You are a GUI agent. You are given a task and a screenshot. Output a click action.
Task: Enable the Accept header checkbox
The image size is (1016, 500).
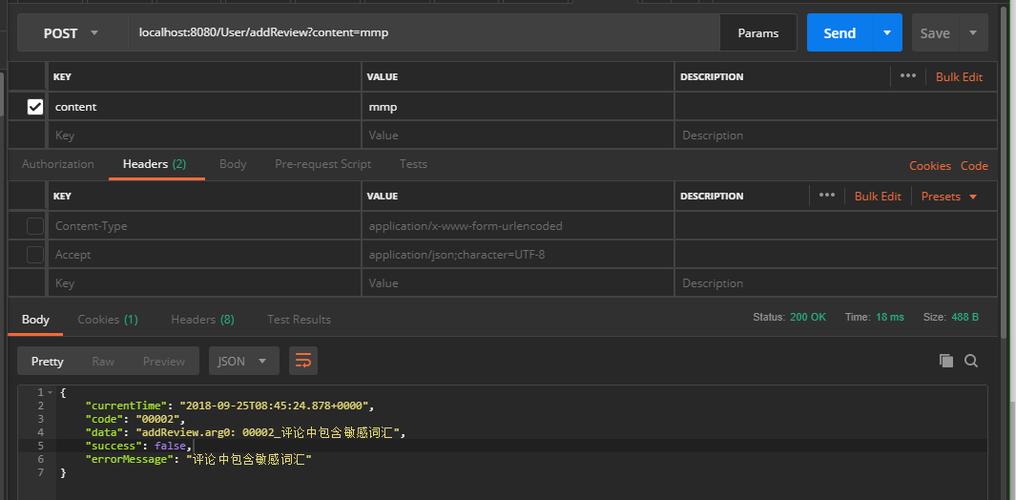[35, 255]
